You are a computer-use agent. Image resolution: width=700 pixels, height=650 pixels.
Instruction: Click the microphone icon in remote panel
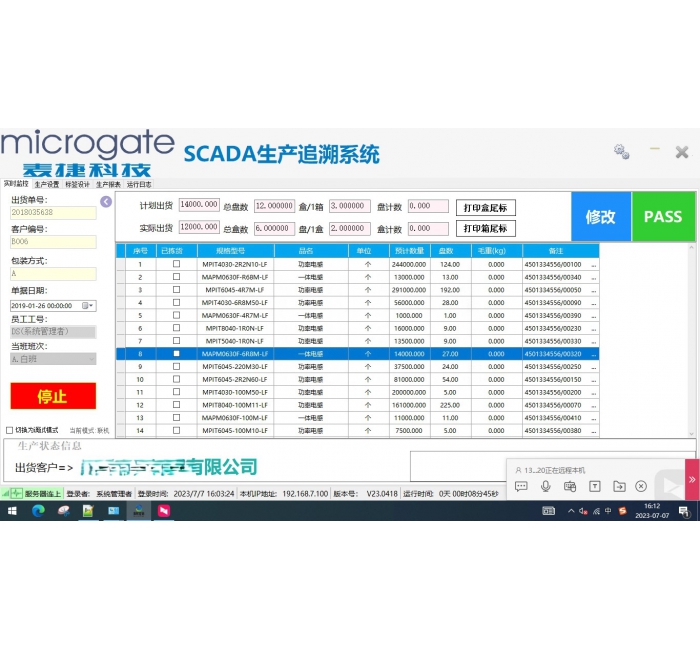(x=546, y=486)
